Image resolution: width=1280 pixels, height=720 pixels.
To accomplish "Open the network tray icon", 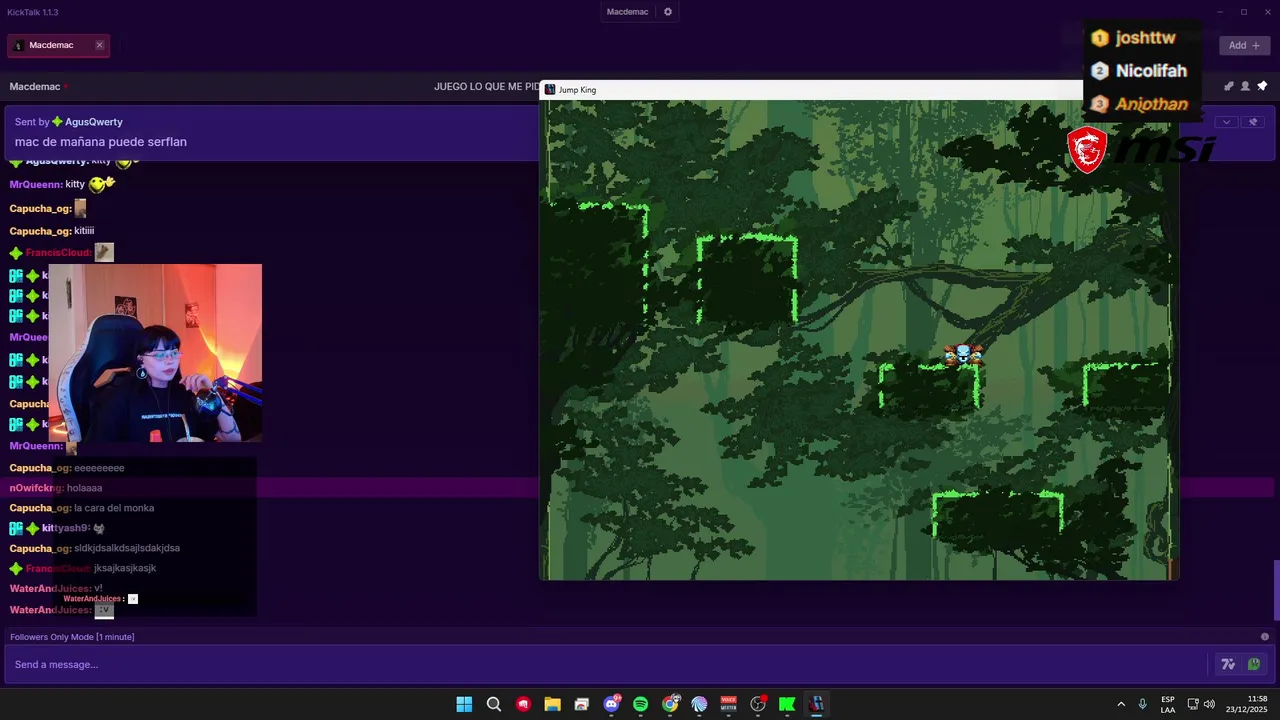I will point(1192,704).
